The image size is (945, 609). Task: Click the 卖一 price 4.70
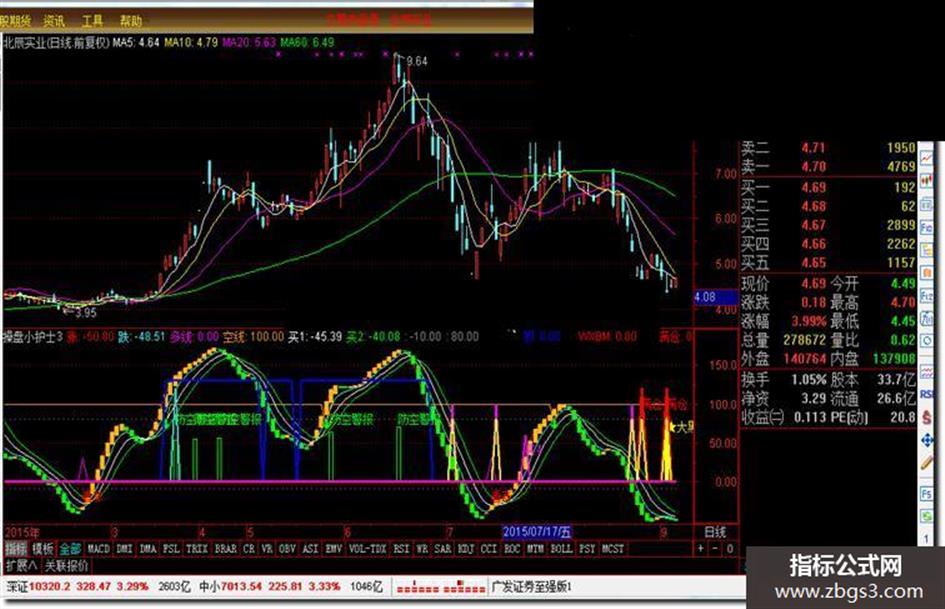(x=814, y=166)
